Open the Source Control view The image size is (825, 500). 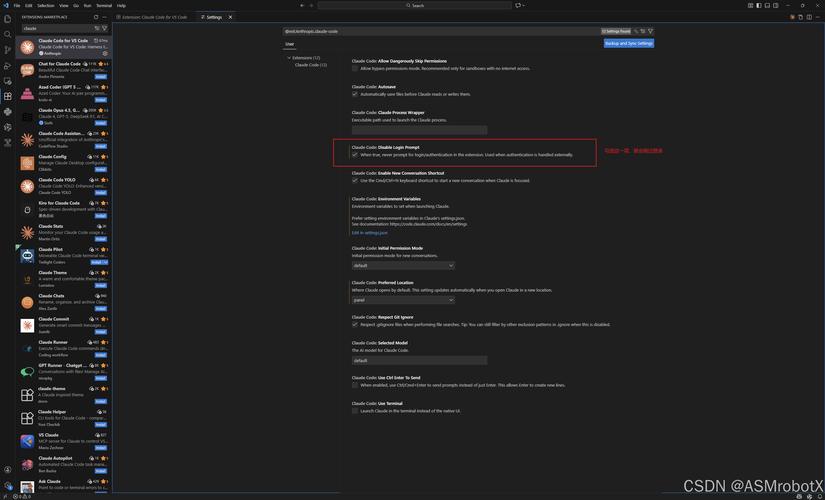8,49
